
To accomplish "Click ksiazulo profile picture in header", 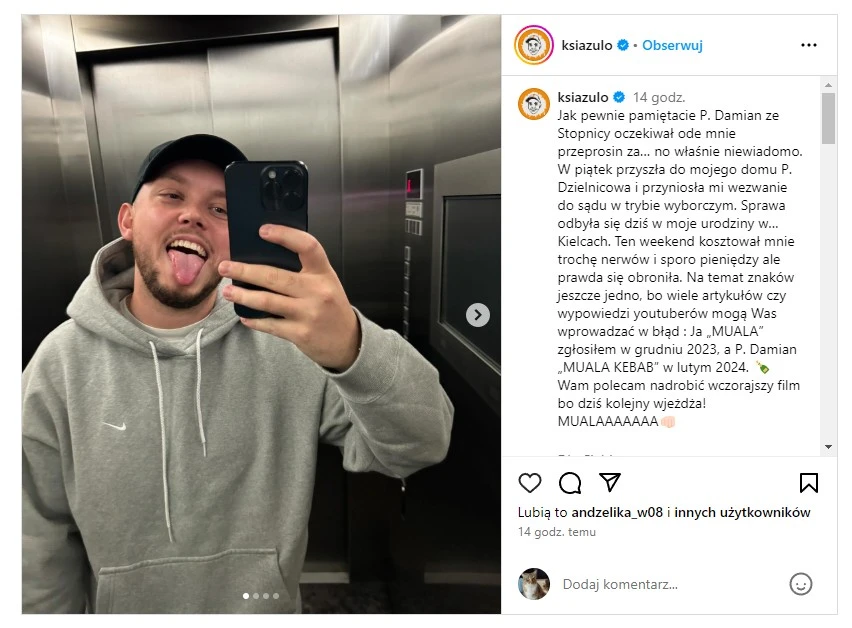I will [534, 45].
